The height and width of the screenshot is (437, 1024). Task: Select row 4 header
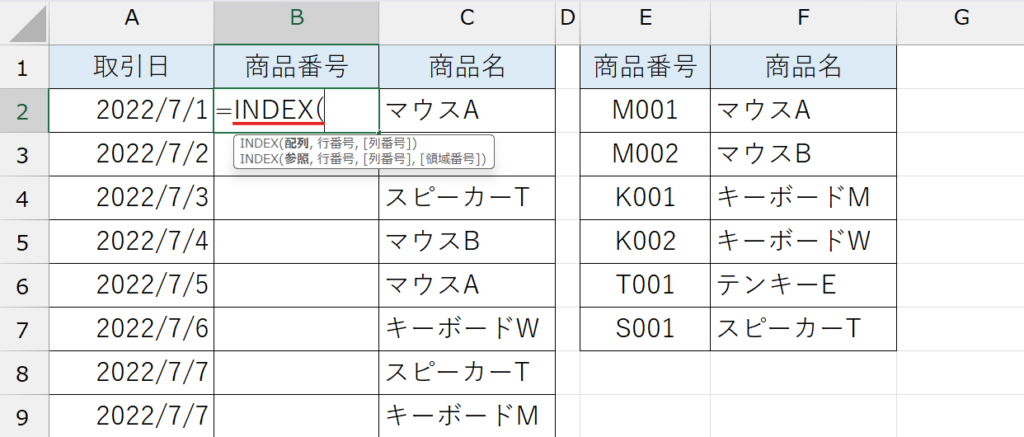(24, 199)
